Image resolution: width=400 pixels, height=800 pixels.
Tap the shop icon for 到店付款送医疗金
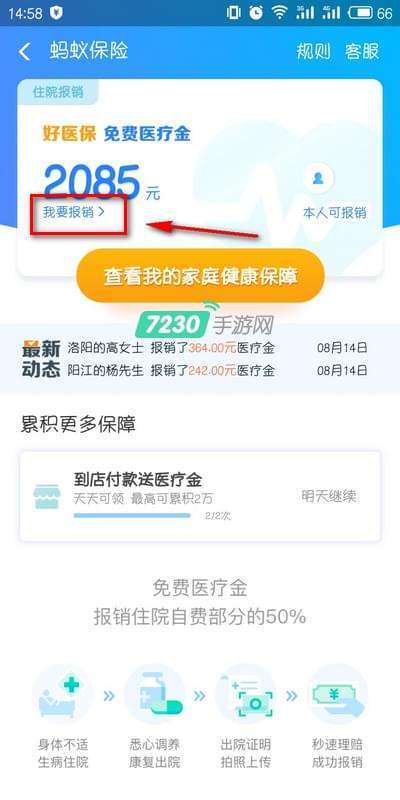(x=47, y=496)
